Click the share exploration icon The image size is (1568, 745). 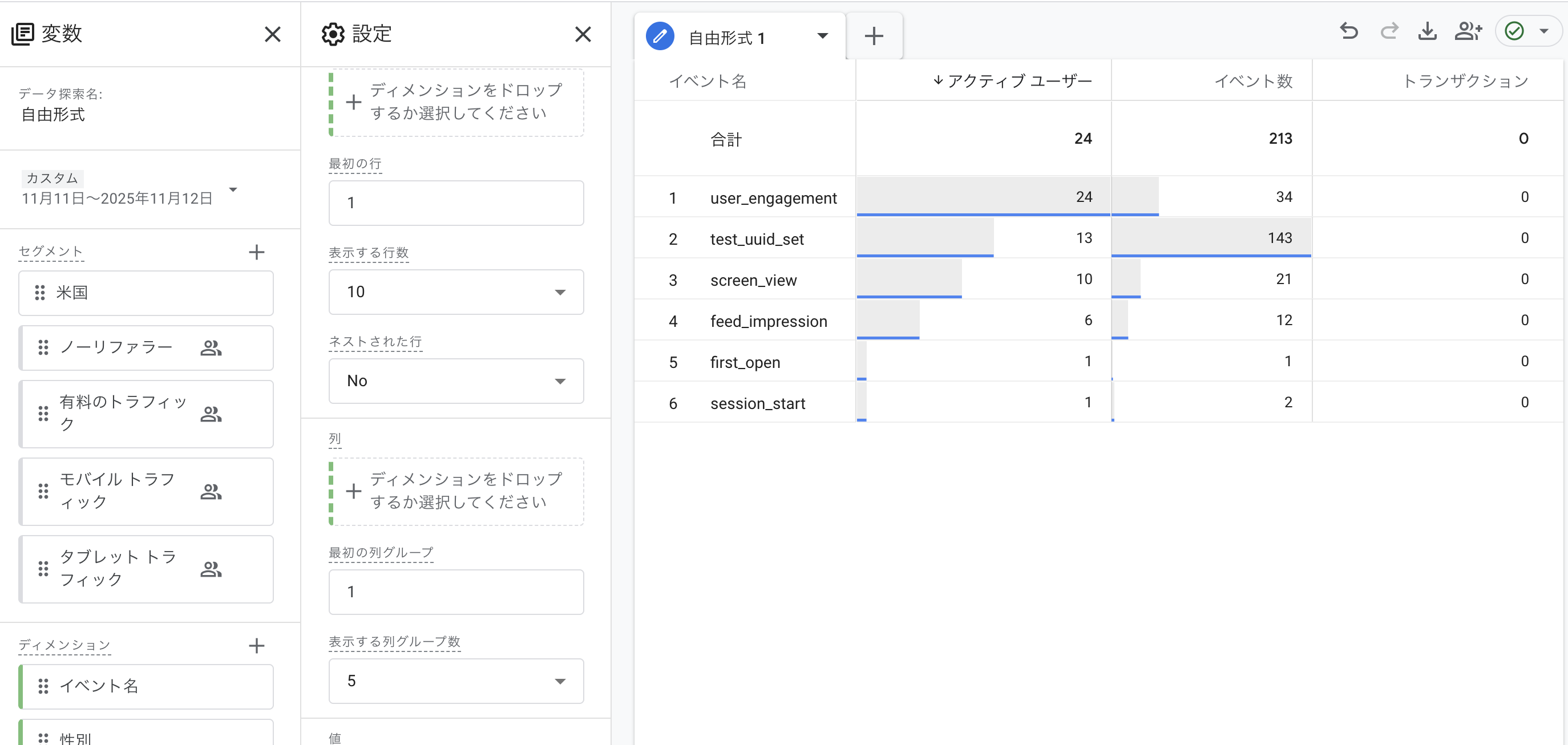pos(1469,31)
